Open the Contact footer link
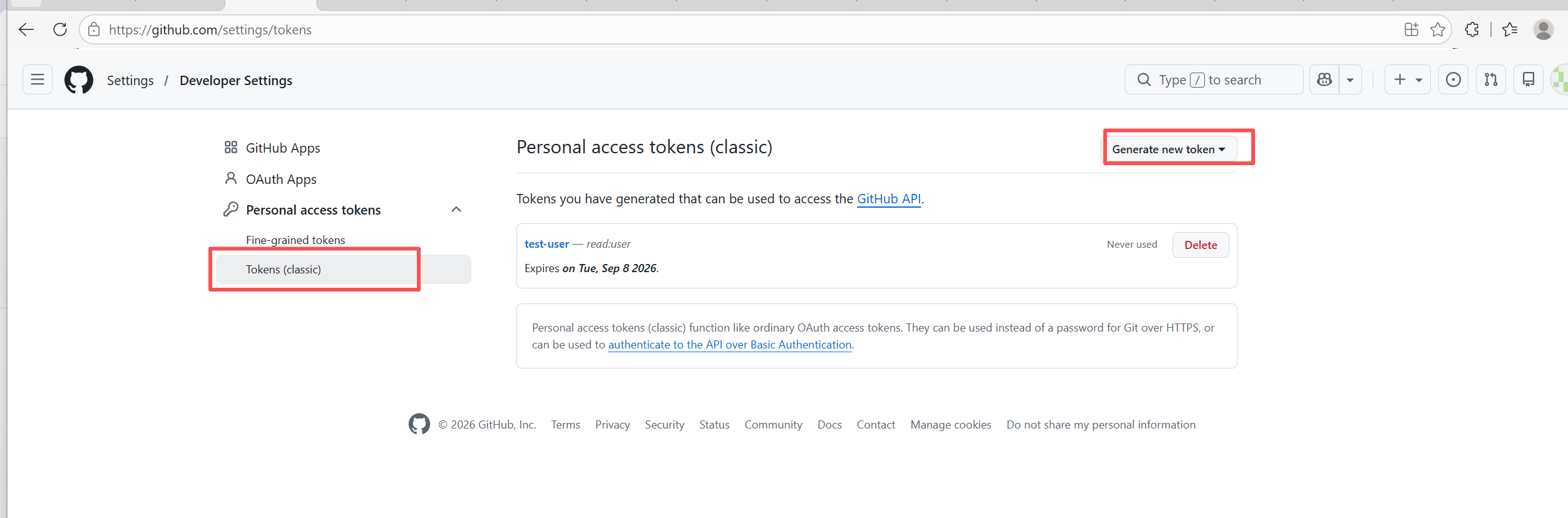The height and width of the screenshot is (518, 1568). pos(876,424)
